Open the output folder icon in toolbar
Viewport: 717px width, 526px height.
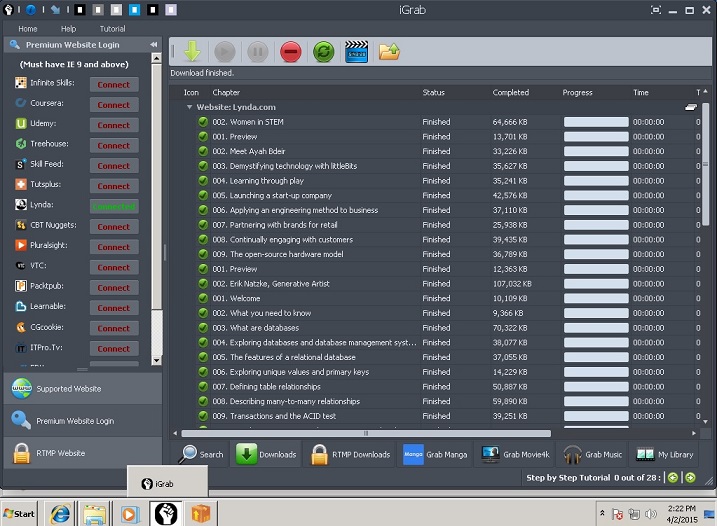(389, 52)
